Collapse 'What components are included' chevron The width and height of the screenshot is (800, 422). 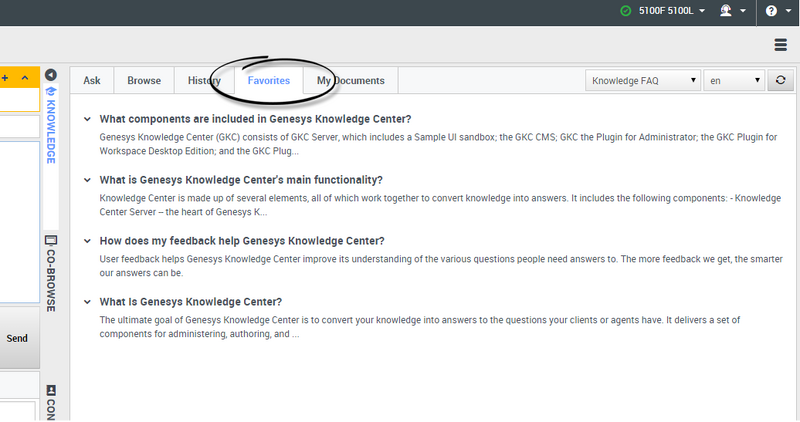pyautogui.click(x=88, y=119)
